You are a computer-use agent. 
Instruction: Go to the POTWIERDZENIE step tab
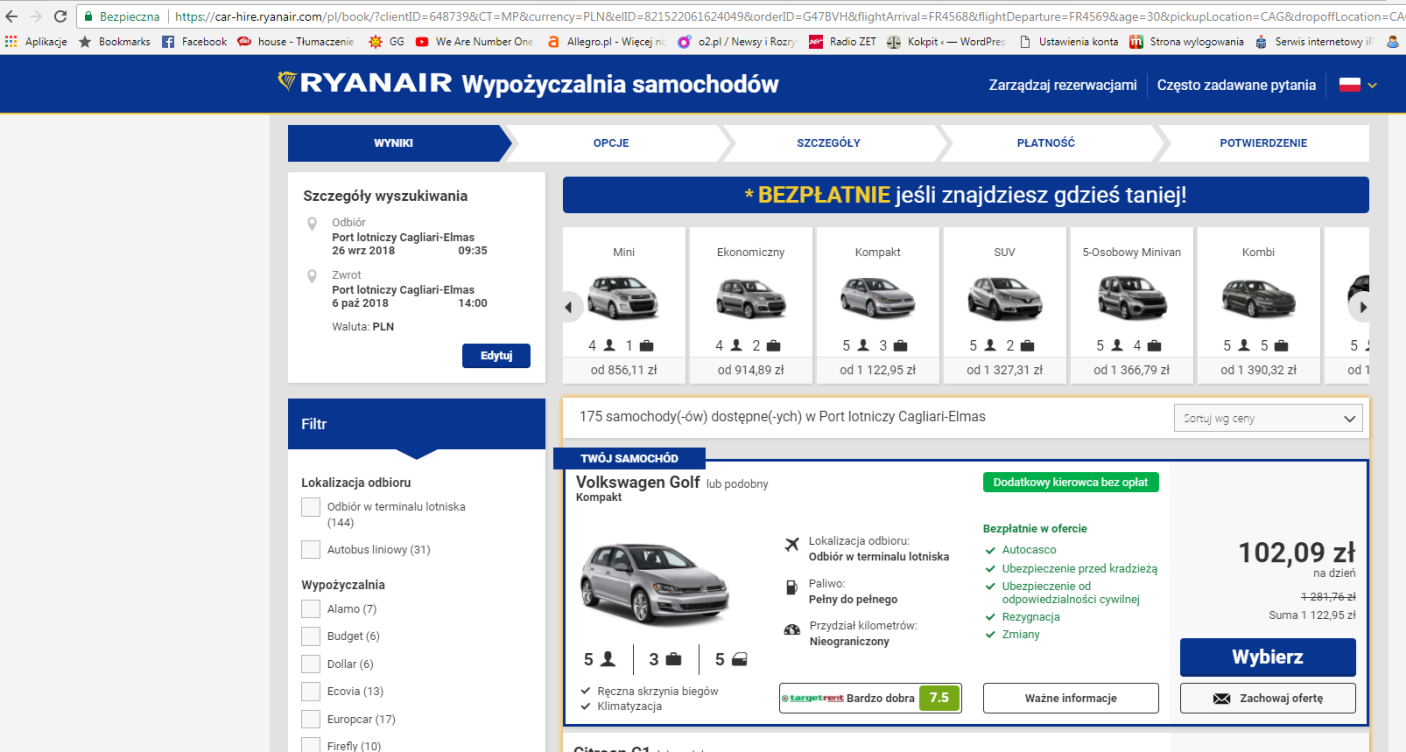point(1263,143)
